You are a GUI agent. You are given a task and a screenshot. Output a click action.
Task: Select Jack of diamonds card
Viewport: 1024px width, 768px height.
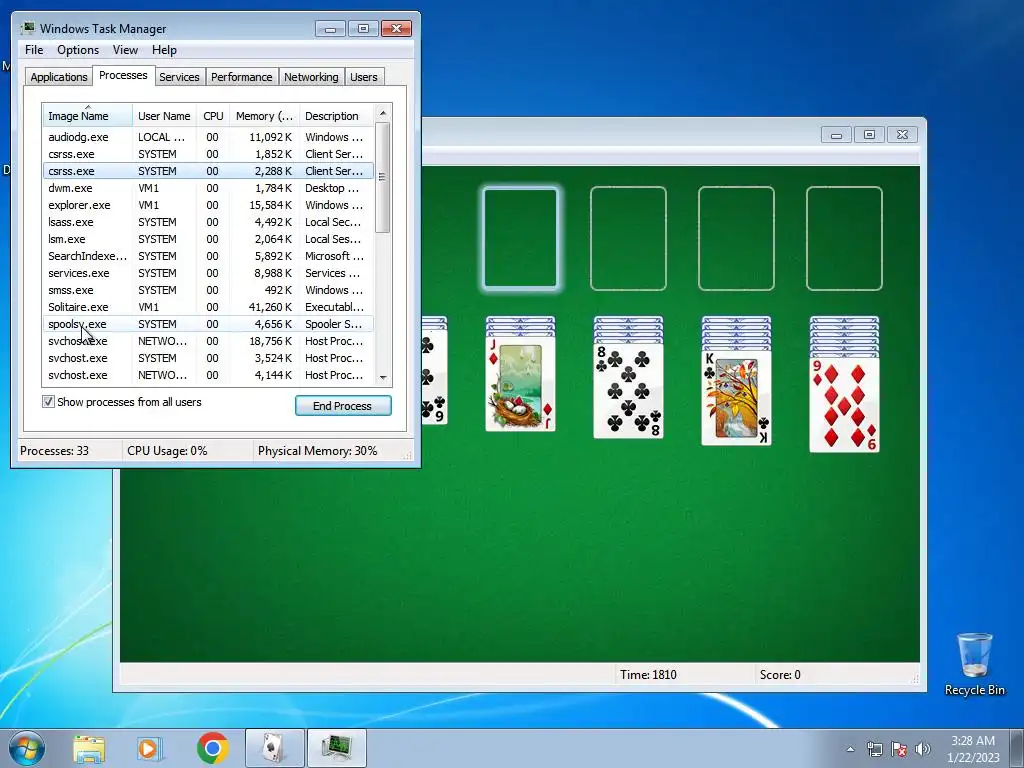[x=520, y=384]
